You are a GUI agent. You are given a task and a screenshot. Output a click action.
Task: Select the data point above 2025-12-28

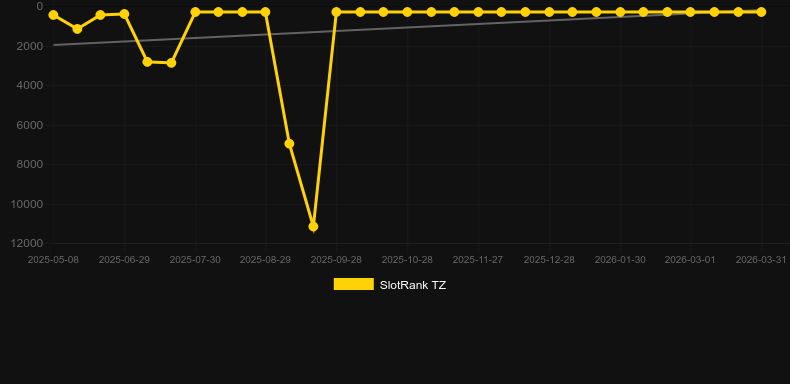tap(549, 12)
